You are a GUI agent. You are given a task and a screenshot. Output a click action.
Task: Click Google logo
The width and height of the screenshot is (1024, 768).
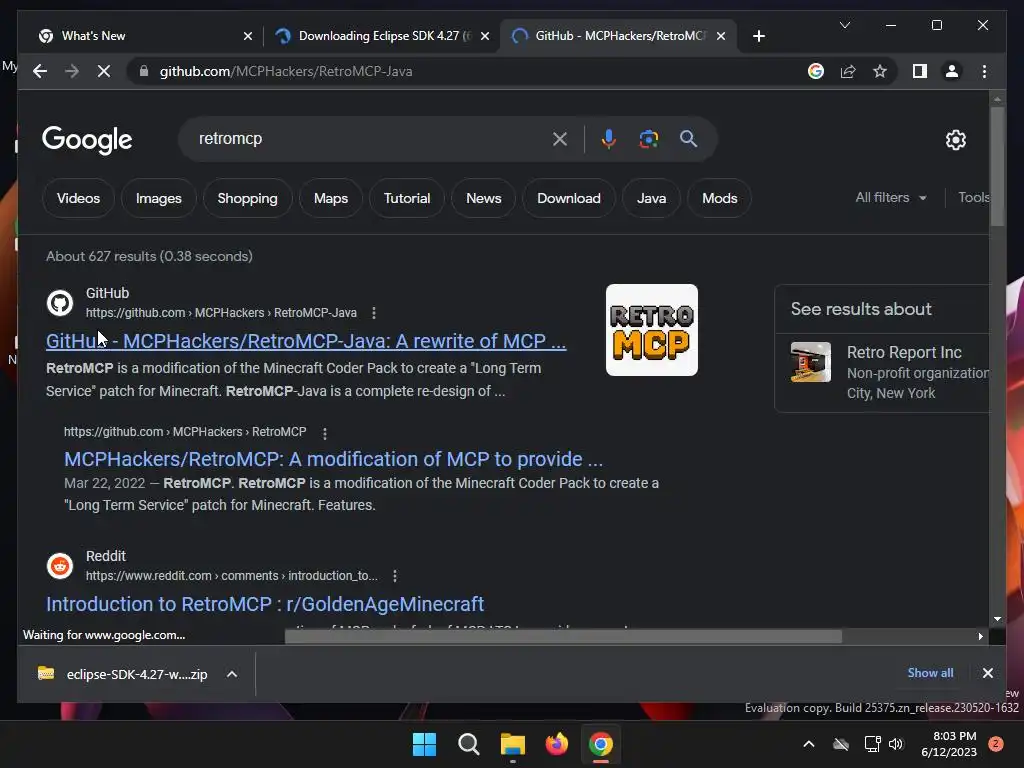(87, 139)
